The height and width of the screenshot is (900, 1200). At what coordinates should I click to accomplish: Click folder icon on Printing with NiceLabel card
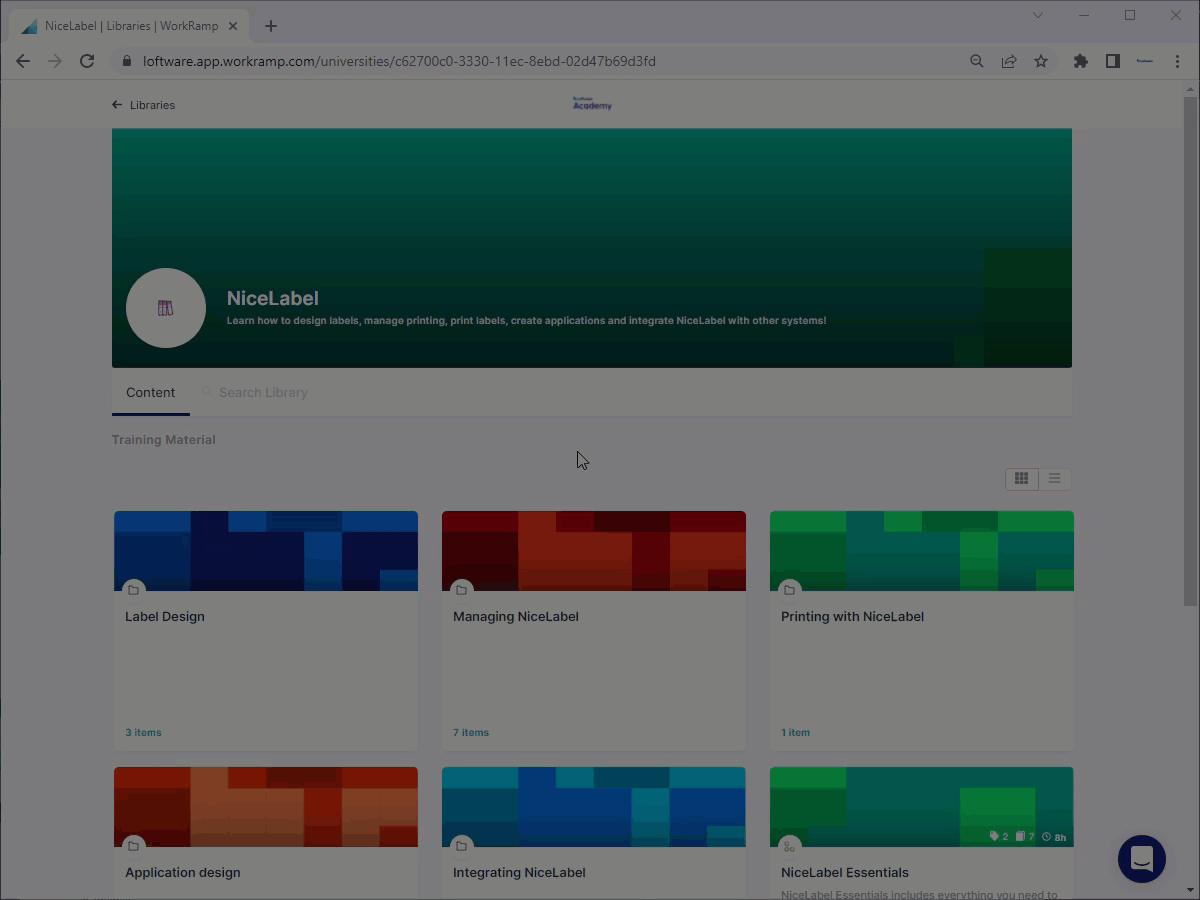[789, 590]
